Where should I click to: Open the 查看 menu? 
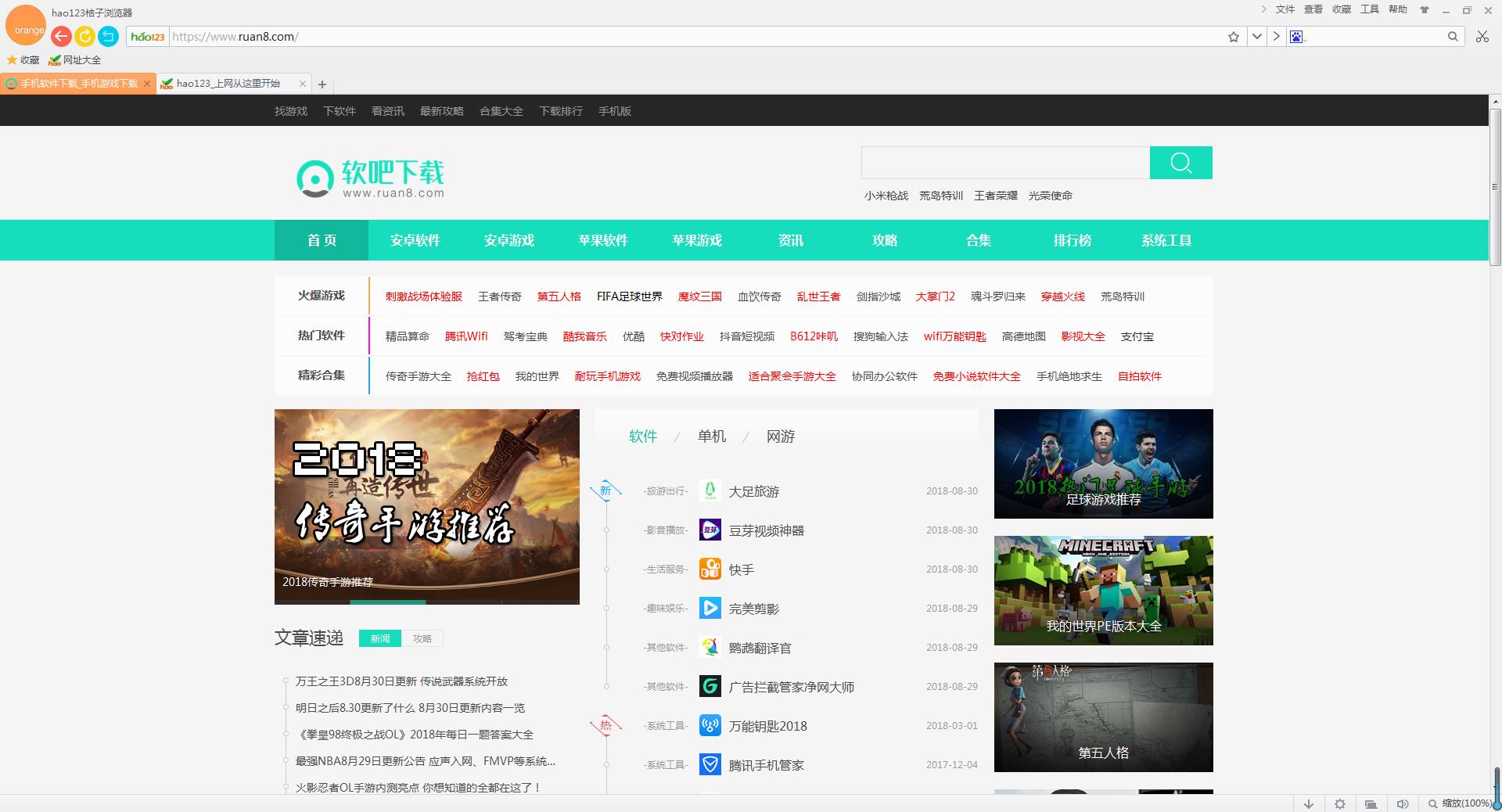click(1313, 9)
